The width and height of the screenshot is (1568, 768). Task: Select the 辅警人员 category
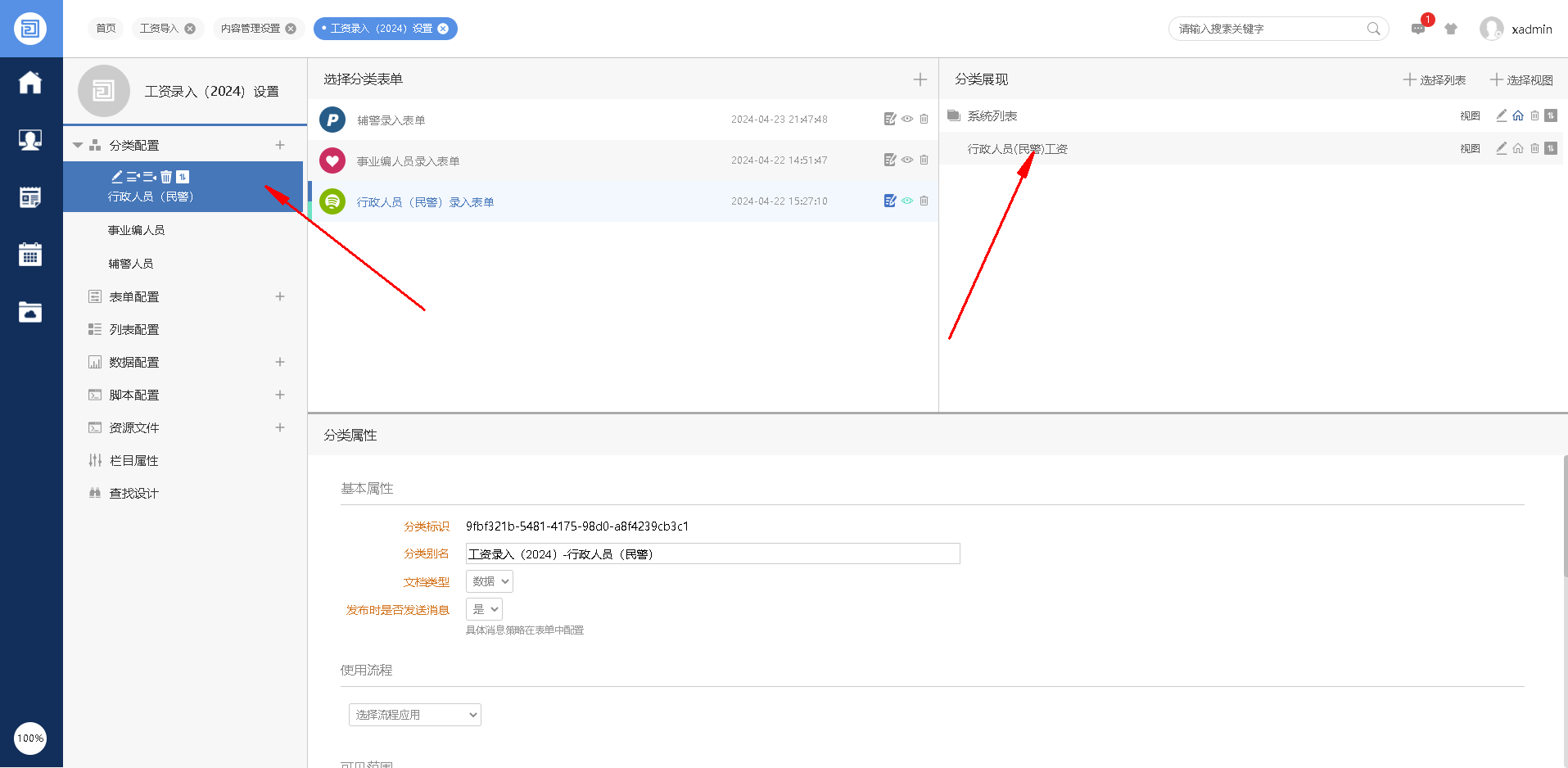pyautogui.click(x=131, y=264)
